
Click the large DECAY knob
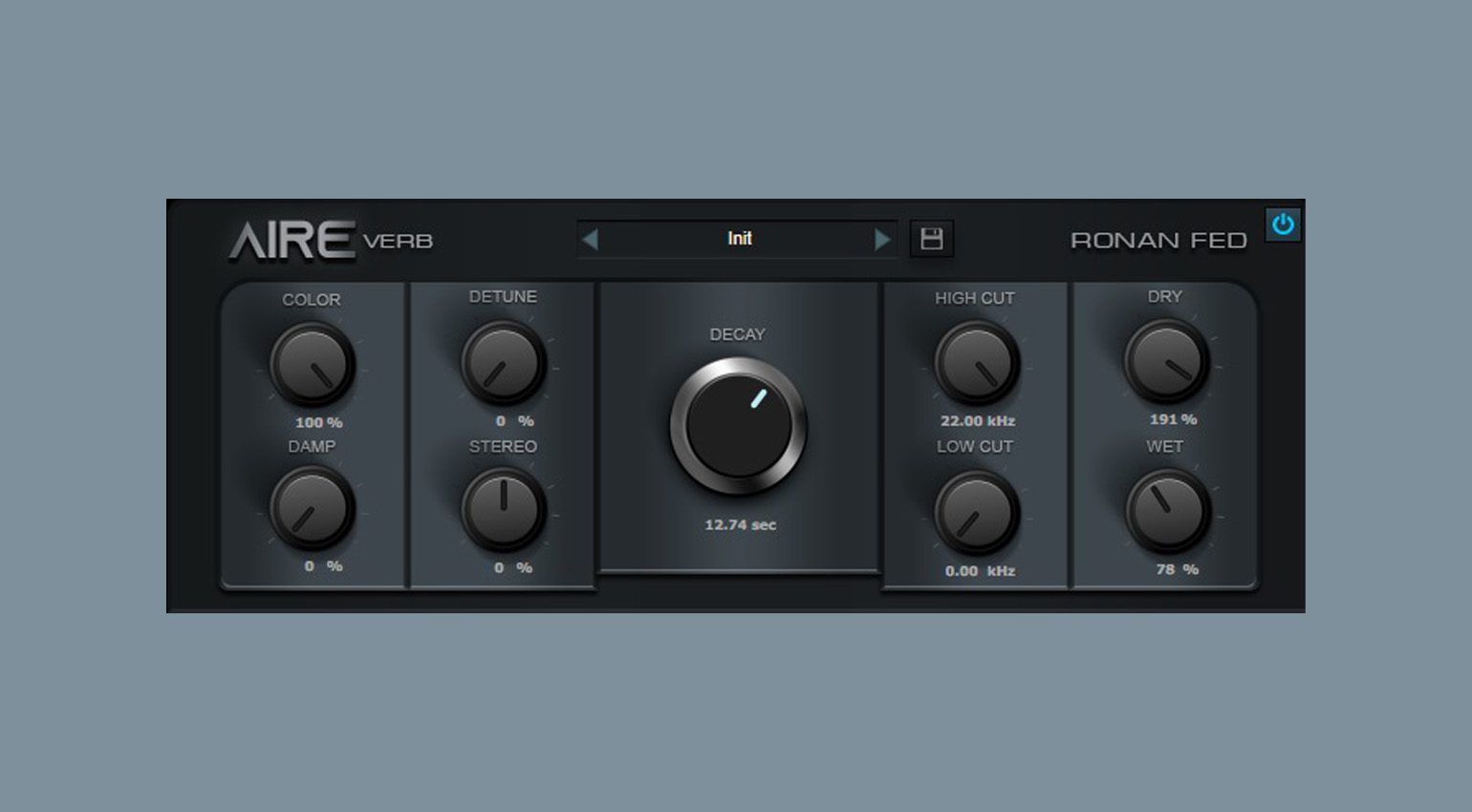point(738,426)
